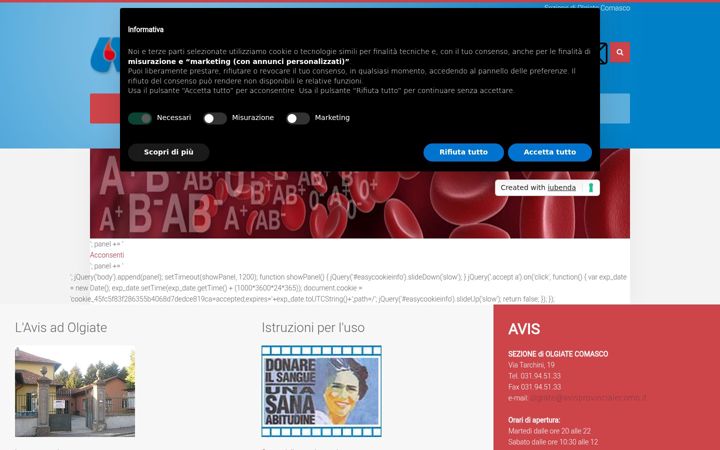Click Martedì dalle ore 20 alle 22
The height and width of the screenshot is (450, 720).
(549, 431)
